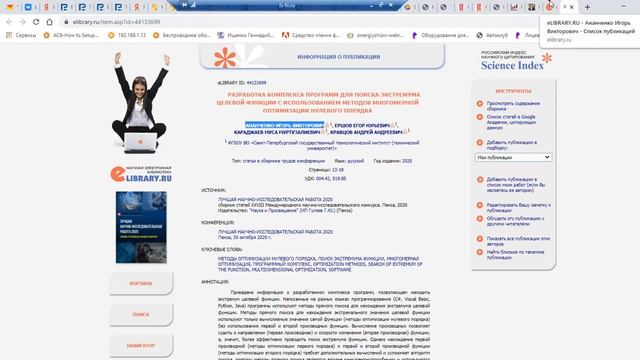The height and width of the screenshot is (360, 640).
Task: Click highlighted author Ананченко Игорь Викторович
Action: pyautogui.click(x=284, y=125)
